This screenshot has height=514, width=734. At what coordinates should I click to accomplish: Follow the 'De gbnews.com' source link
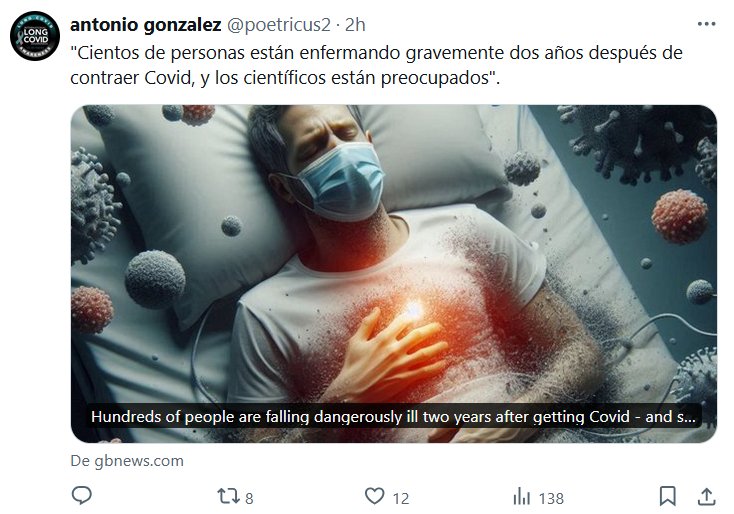127,461
